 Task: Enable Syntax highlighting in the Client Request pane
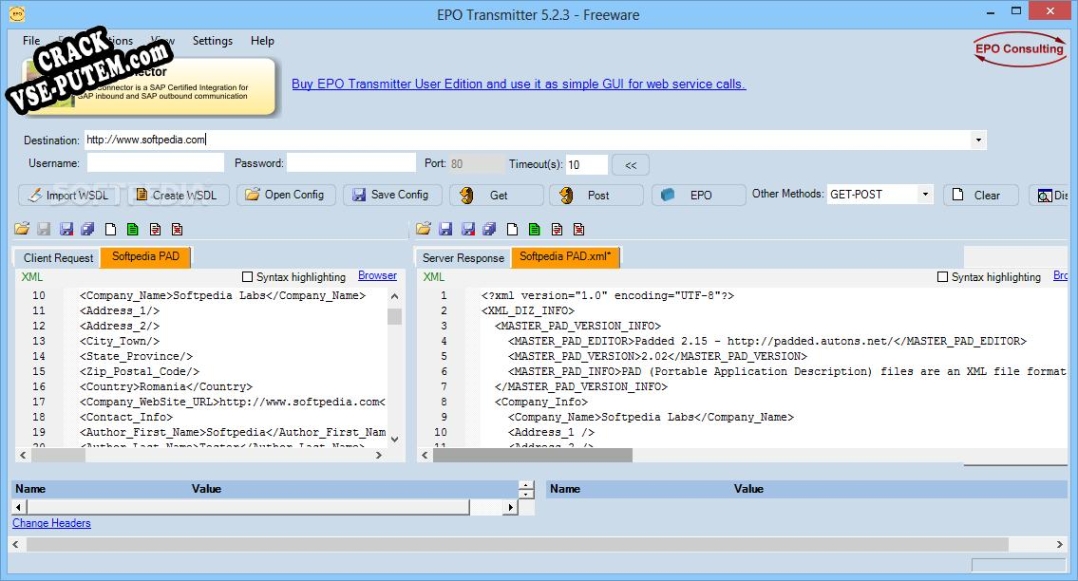click(248, 277)
